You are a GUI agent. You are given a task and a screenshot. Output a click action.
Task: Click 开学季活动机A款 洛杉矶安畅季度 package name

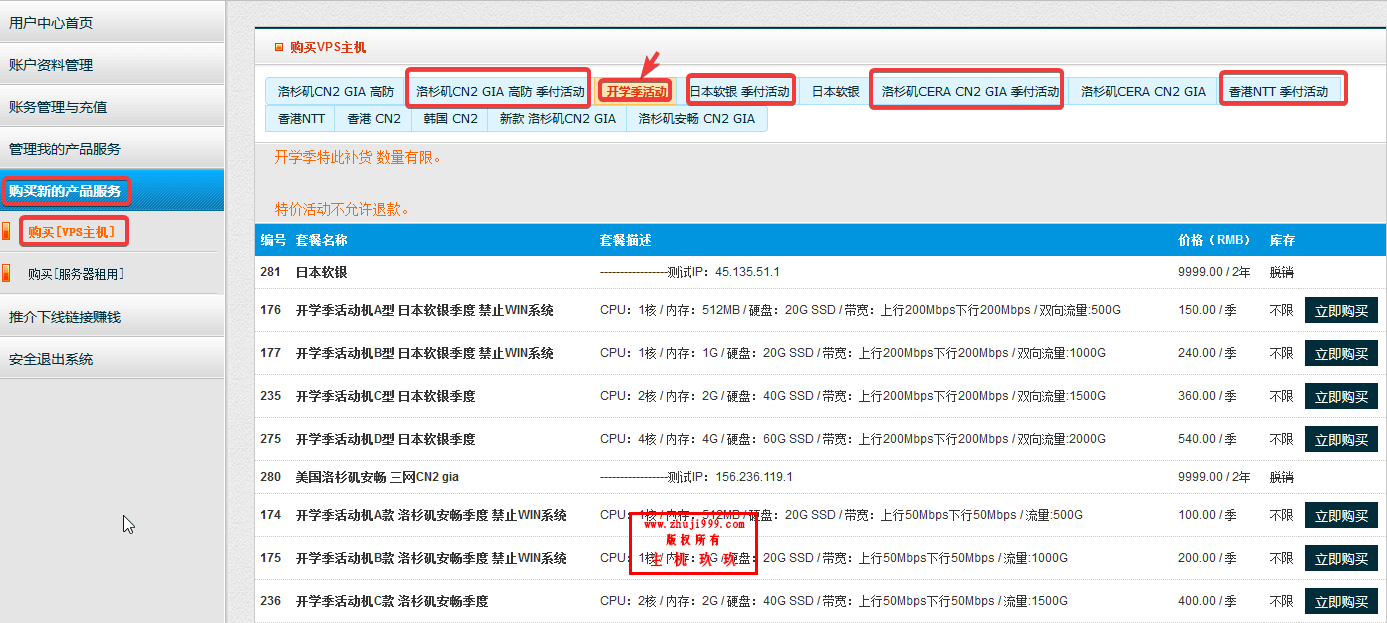tap(431, 515)
